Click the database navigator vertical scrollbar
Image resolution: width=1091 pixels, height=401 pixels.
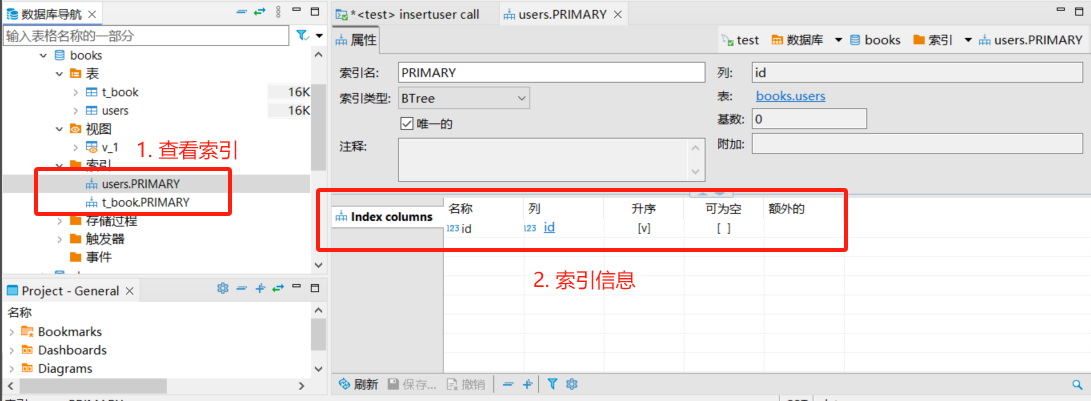click(318, 120)
